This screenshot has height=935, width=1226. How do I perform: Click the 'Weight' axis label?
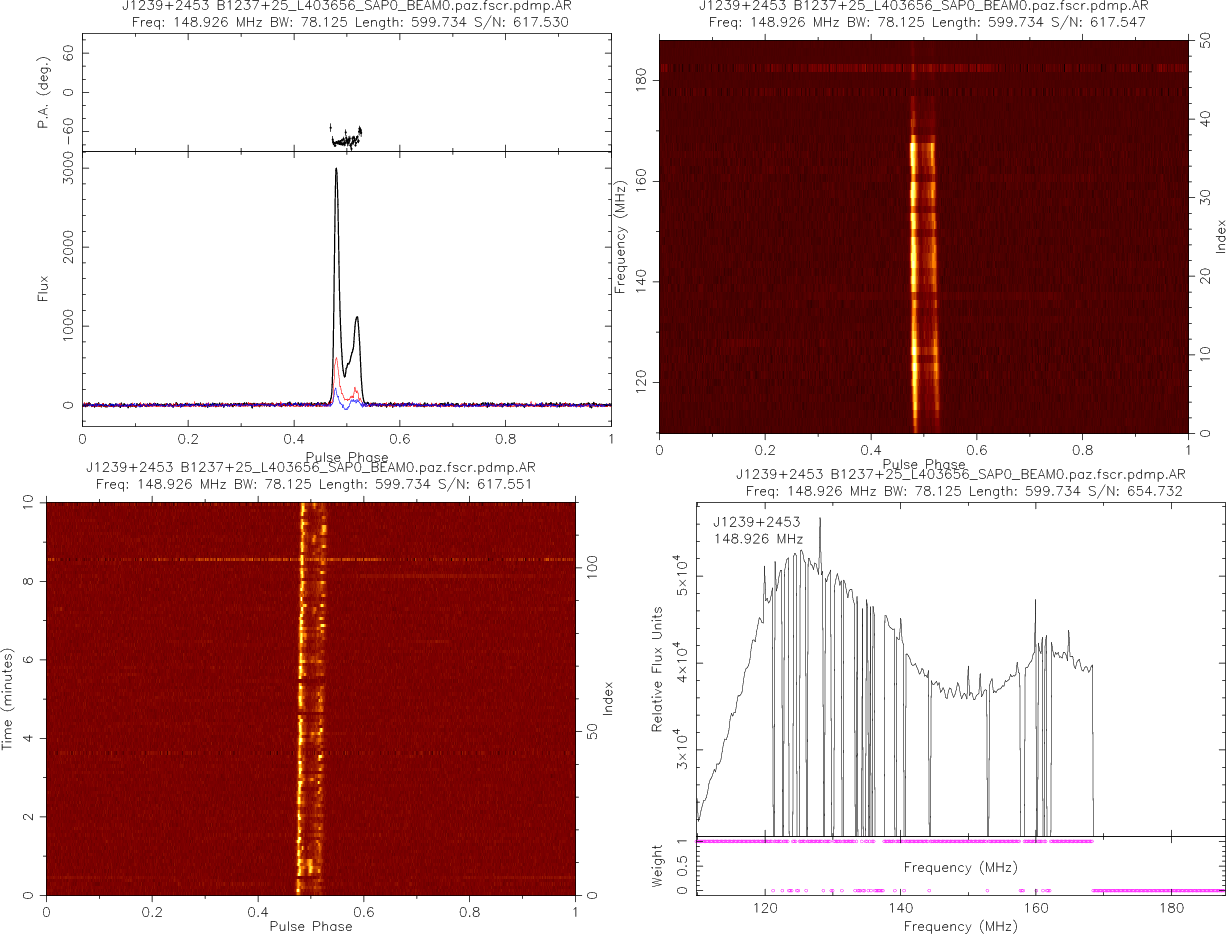658,866
